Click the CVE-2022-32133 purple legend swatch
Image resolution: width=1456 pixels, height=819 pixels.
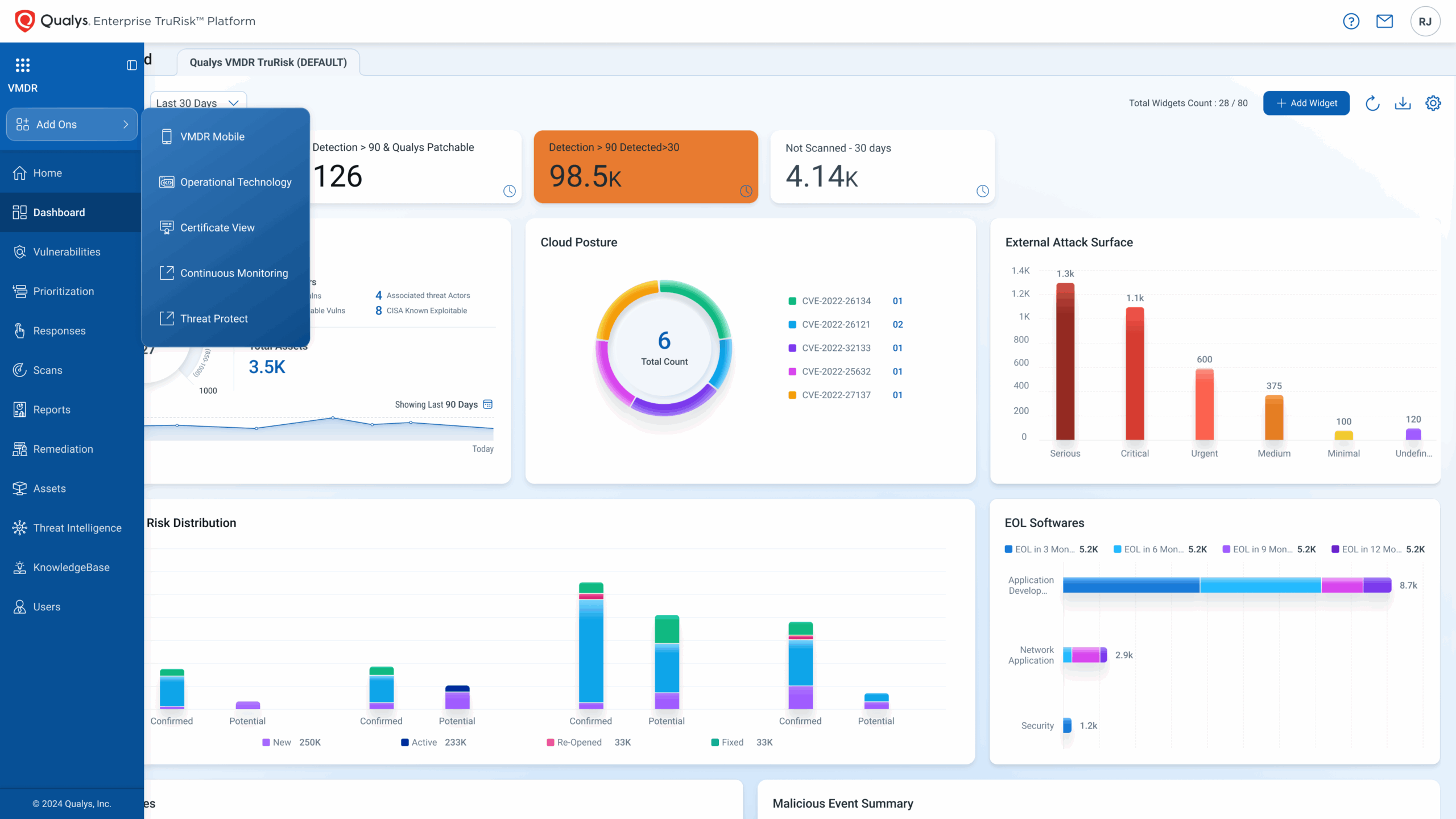792,348
